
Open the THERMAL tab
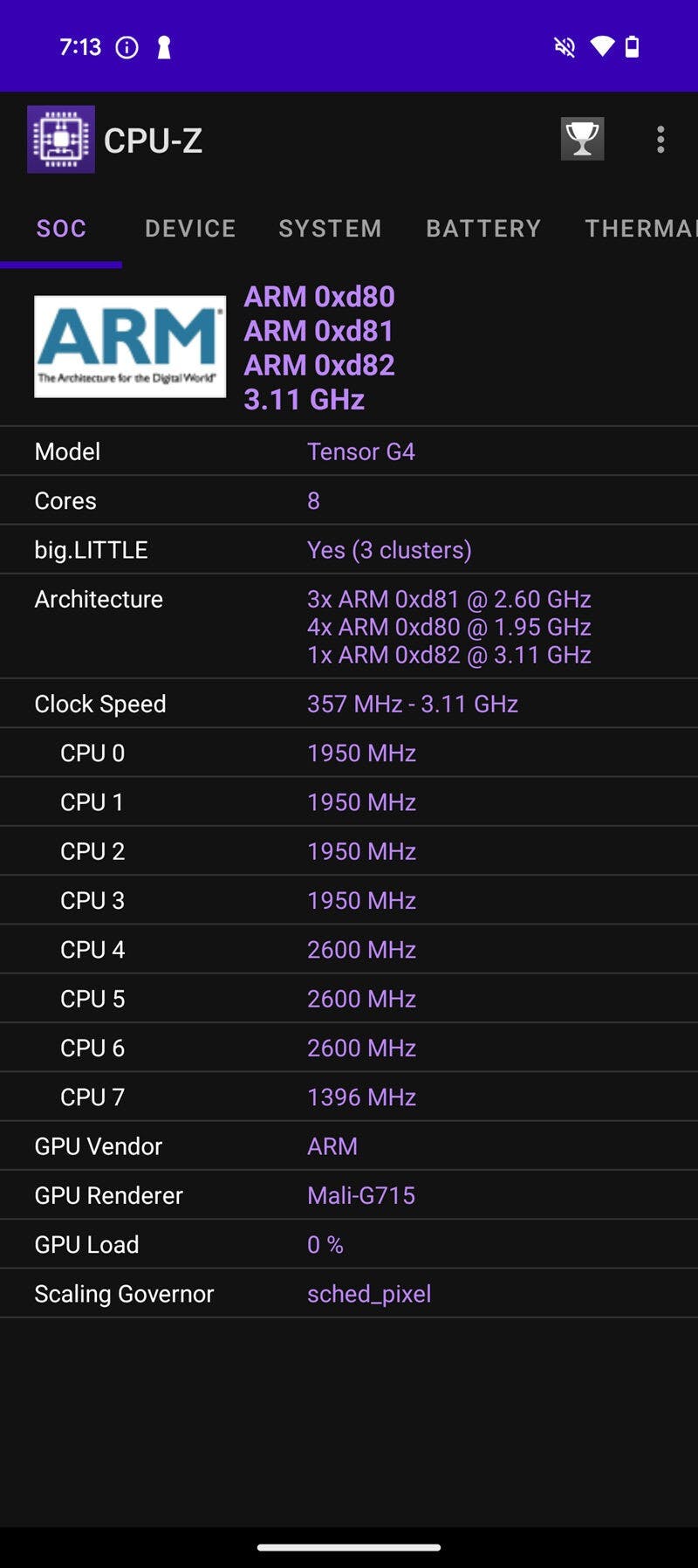pos(640,229)
